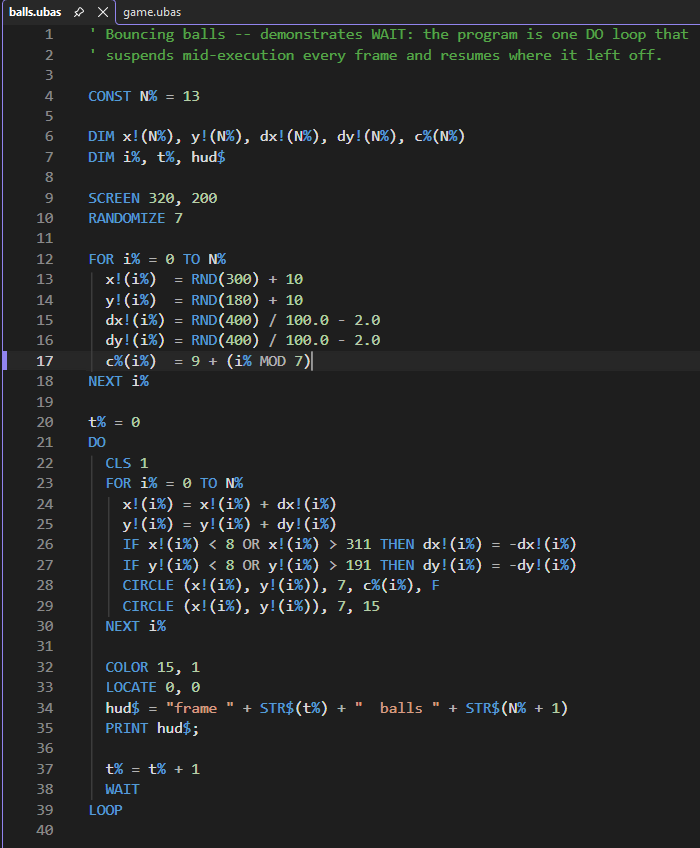
Task: Click the PRINT keyword on line 35
Action: coord(127,728)
